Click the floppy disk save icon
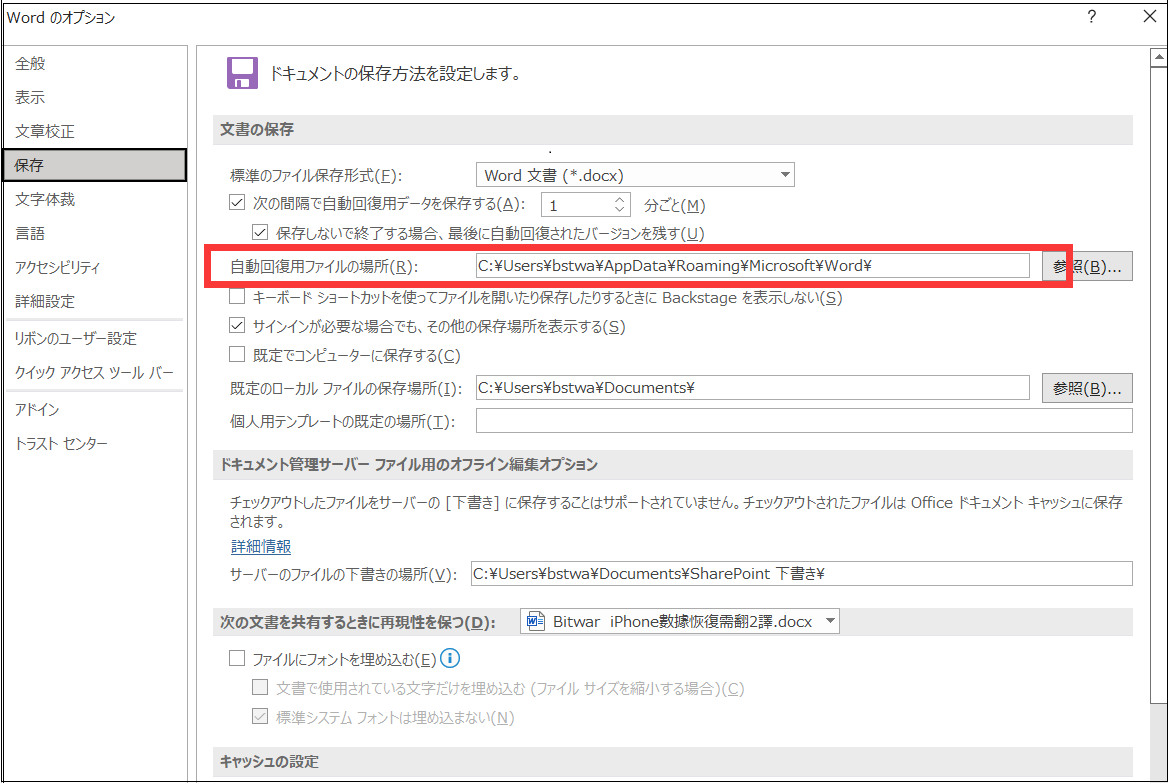Image resolution: width=1168 pixels, height=783 pixels. point(241,74)
